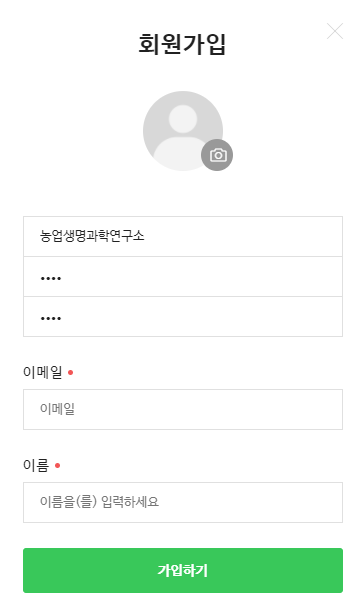Focus the 이메일 input box
This screenshot has width=364, height=616.
pyautogui.click(x=183, y=409)
